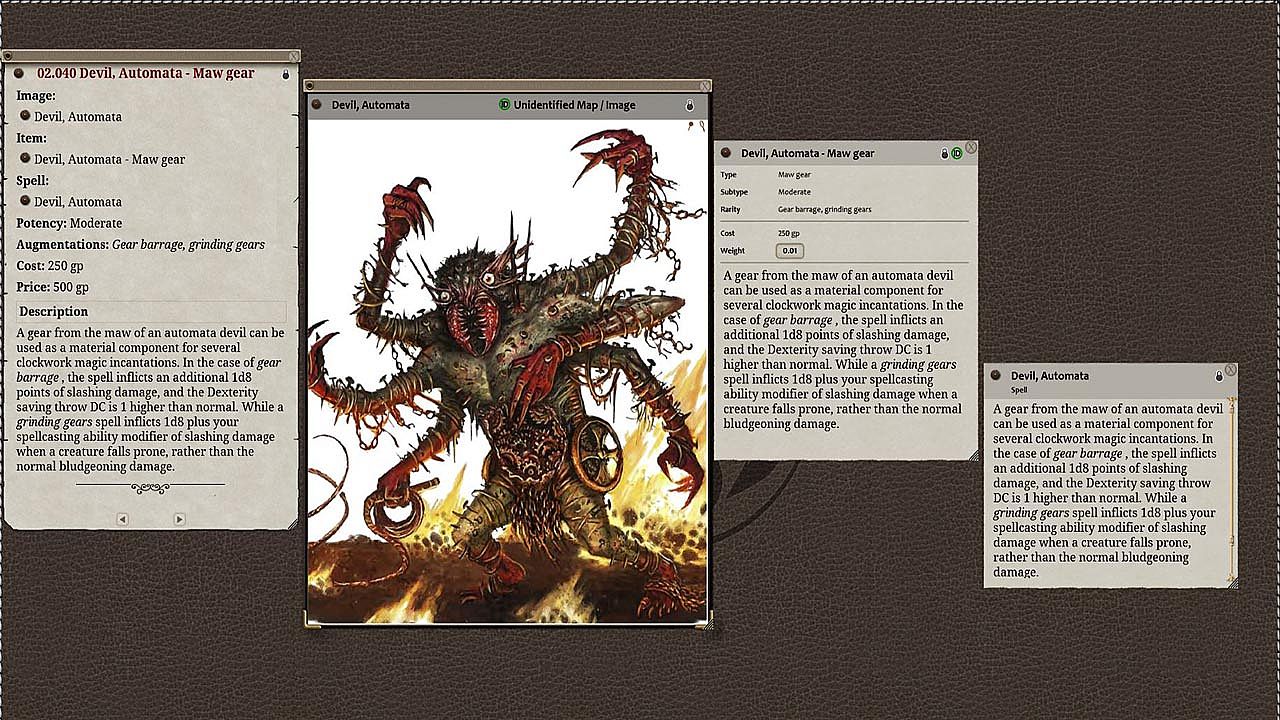Click the link icon beside story title '02.040 Devil, Automata - Maw gear'

pos(19,73)
